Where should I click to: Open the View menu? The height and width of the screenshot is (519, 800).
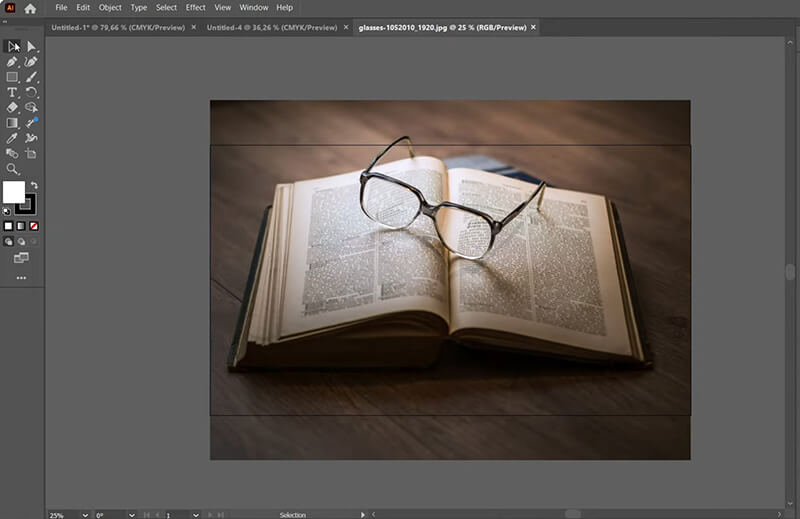(222, 8)
